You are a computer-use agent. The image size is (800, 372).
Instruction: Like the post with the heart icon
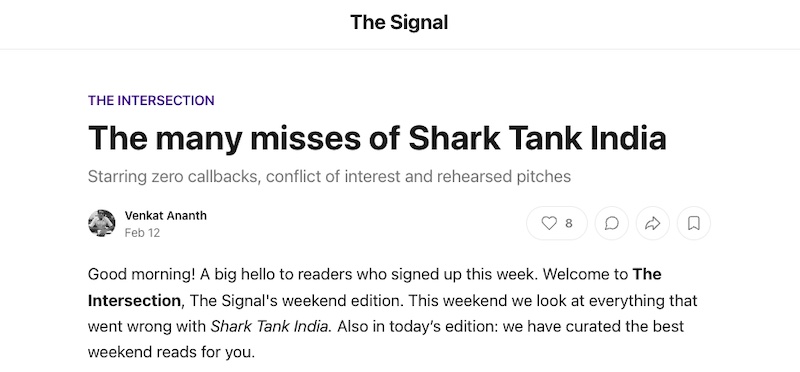[x=549, y=223]
